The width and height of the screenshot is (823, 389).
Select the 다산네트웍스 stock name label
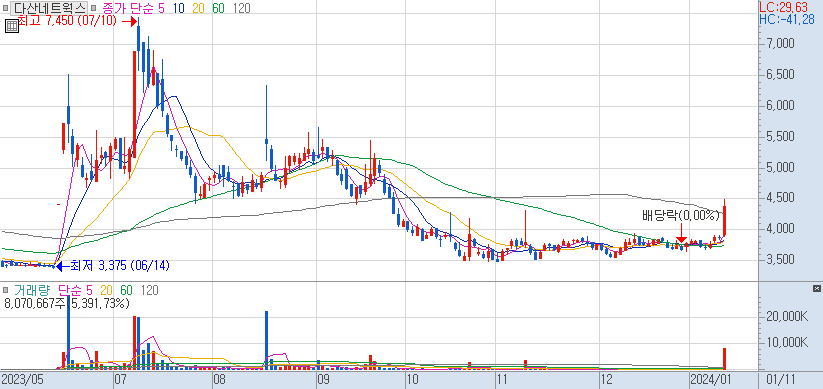[x=49, y=8]
